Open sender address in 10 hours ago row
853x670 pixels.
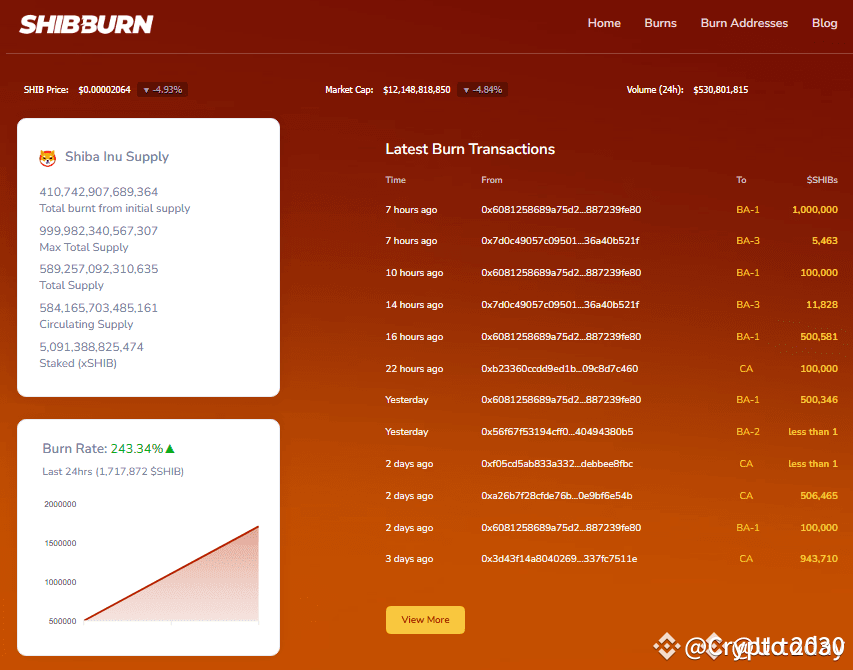click(x=561, y=272)
